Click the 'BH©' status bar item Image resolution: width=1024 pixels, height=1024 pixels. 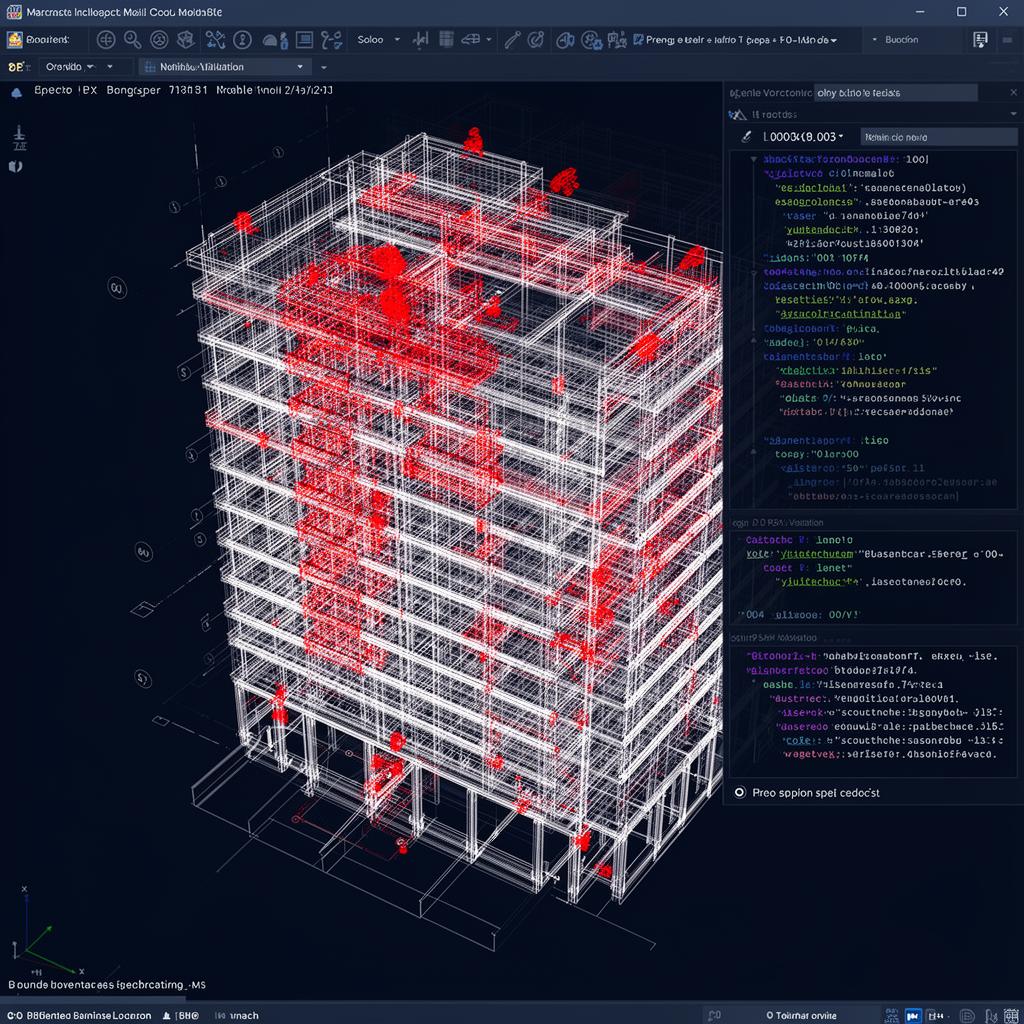[x=182, y=1016]
